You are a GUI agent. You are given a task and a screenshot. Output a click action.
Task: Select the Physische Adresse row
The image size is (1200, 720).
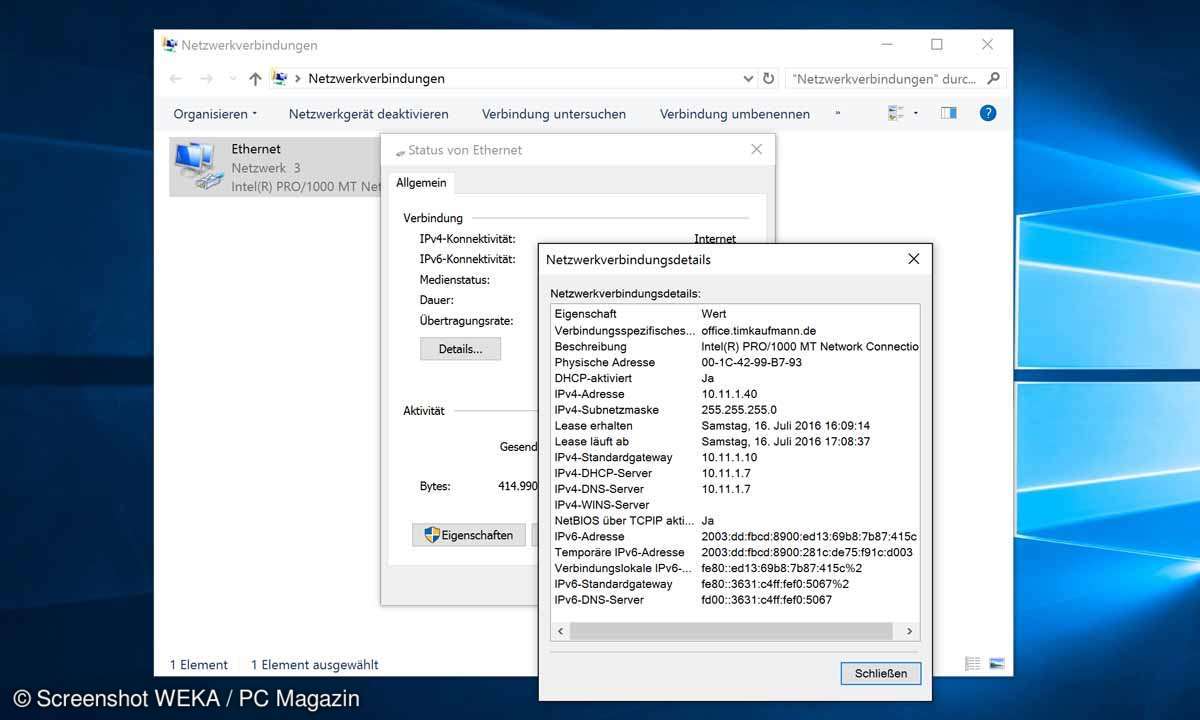(x=735, y=362)
